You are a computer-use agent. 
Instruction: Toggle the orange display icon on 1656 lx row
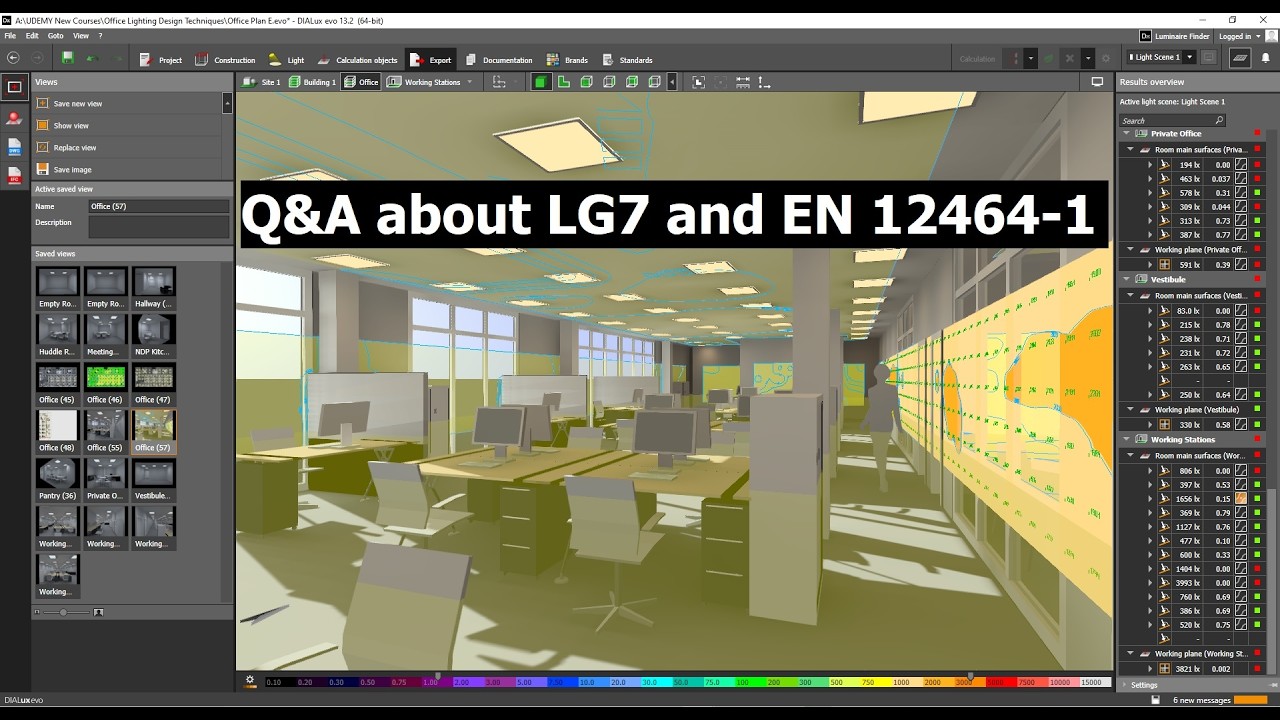coord(1241,498)
